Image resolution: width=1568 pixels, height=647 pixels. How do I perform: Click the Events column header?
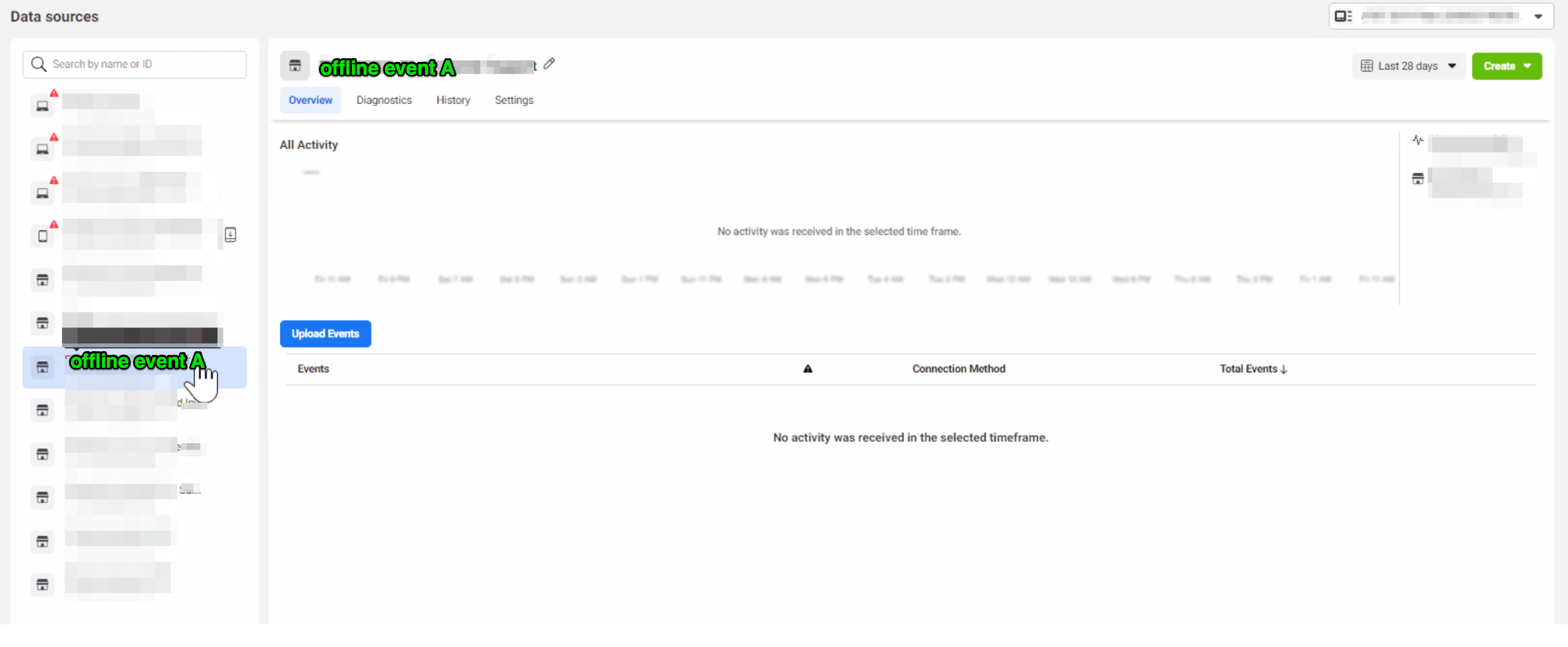pos(313,369)
